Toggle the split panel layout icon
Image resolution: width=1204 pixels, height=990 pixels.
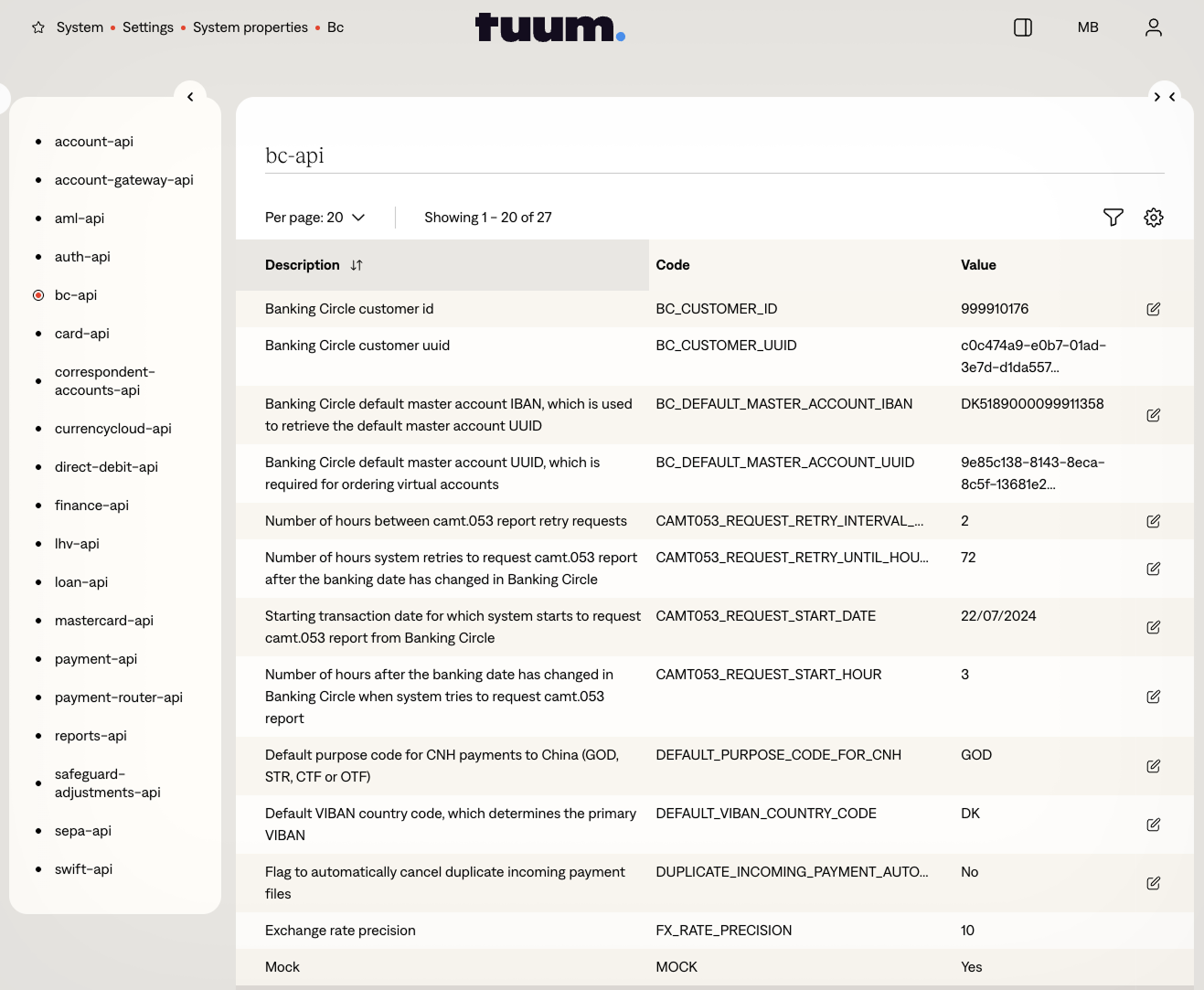click(x=1023, y=27)
